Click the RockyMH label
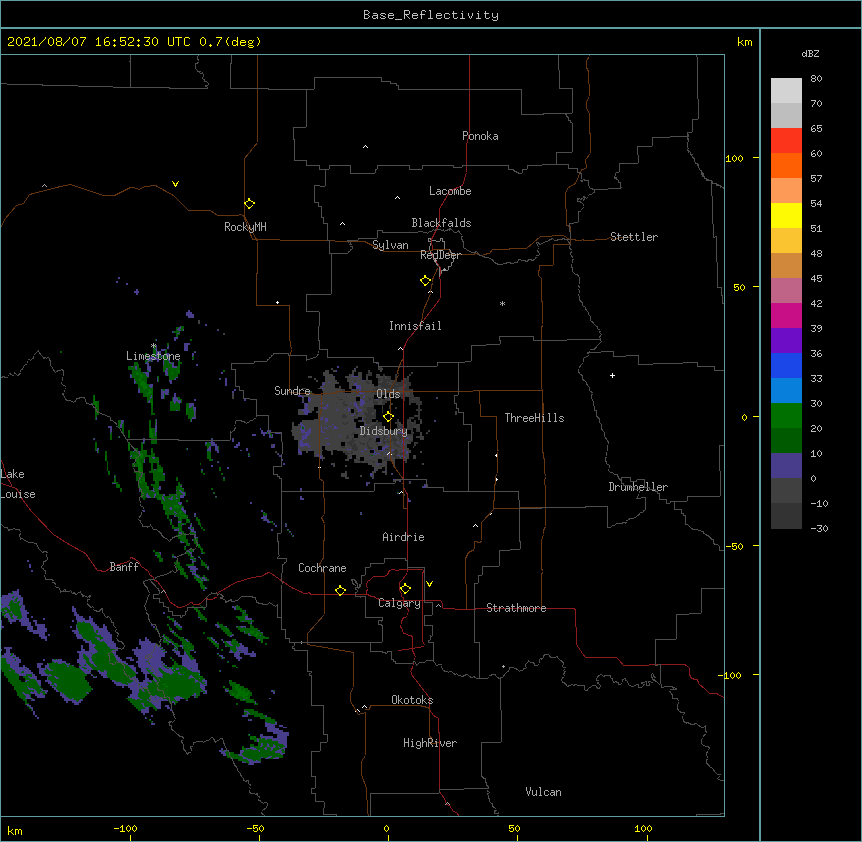 tap(245, 226)
